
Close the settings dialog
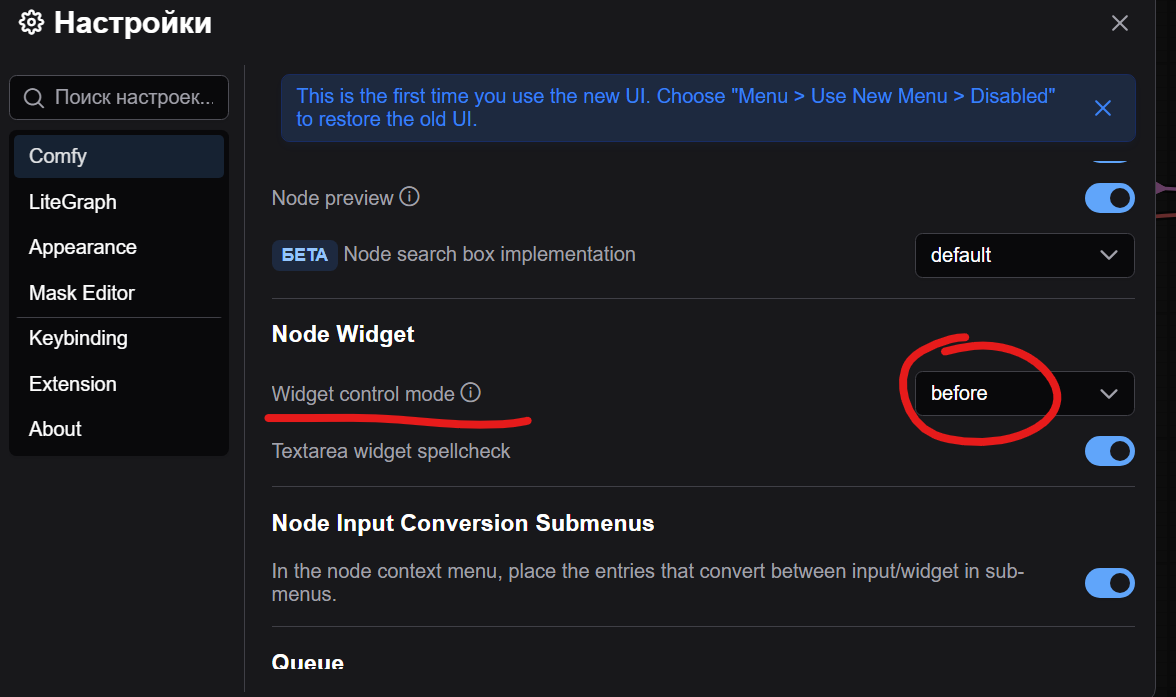[1120, 23]
